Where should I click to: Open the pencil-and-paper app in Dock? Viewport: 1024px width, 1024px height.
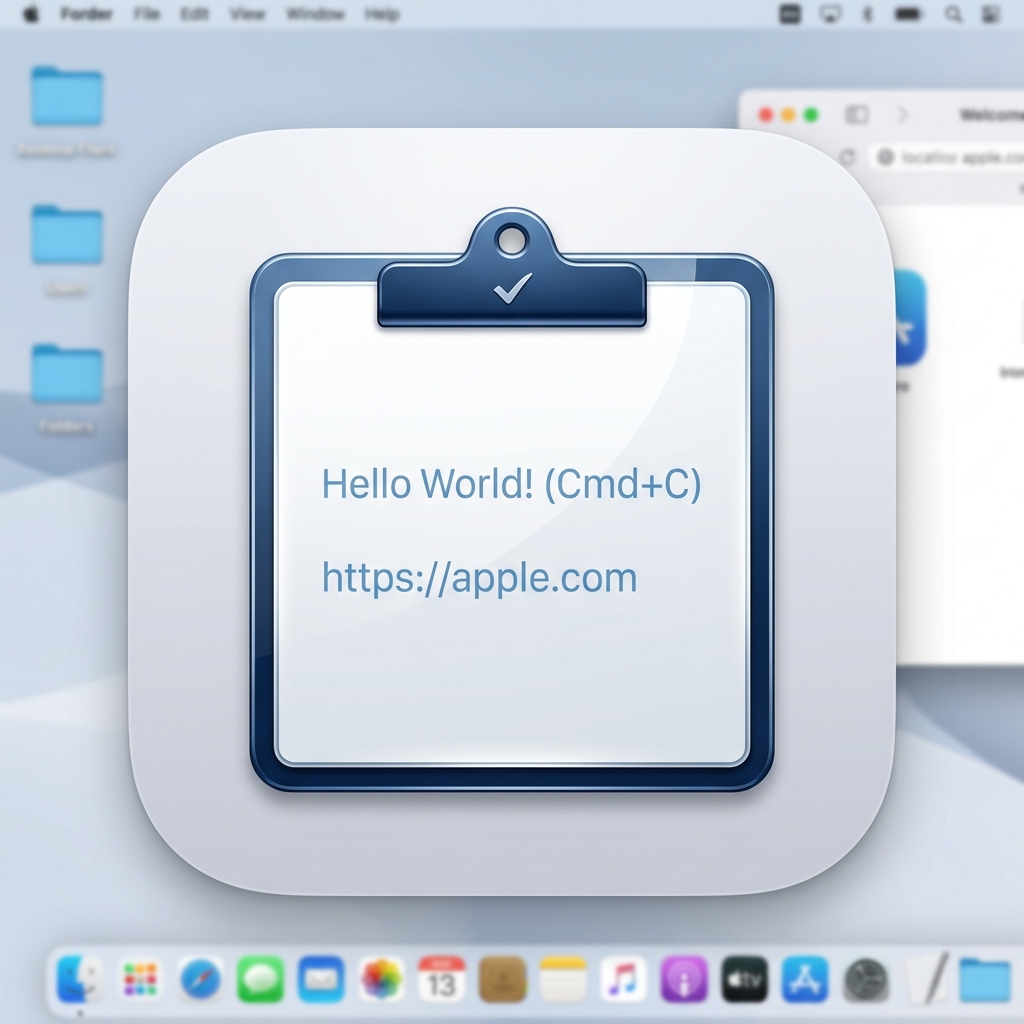pos(927,980)
